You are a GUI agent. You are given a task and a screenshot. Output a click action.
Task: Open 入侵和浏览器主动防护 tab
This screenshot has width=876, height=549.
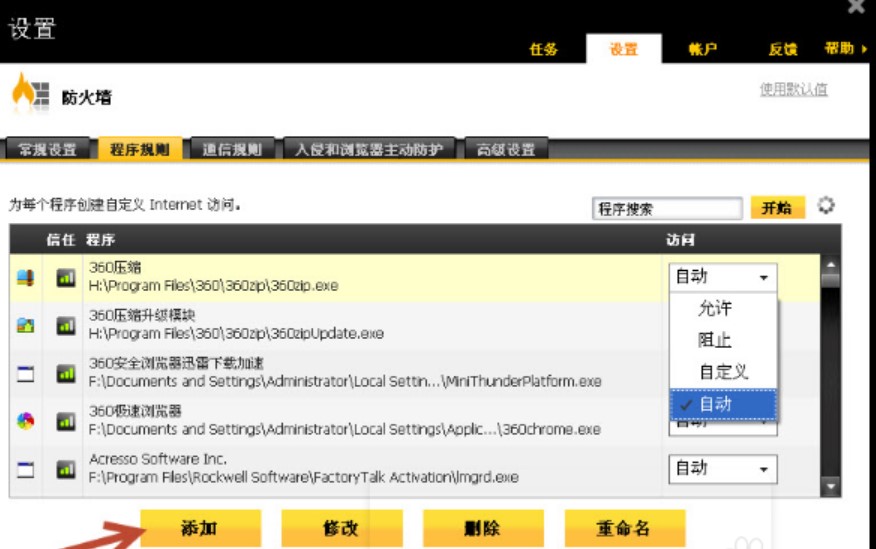[369, 149]
